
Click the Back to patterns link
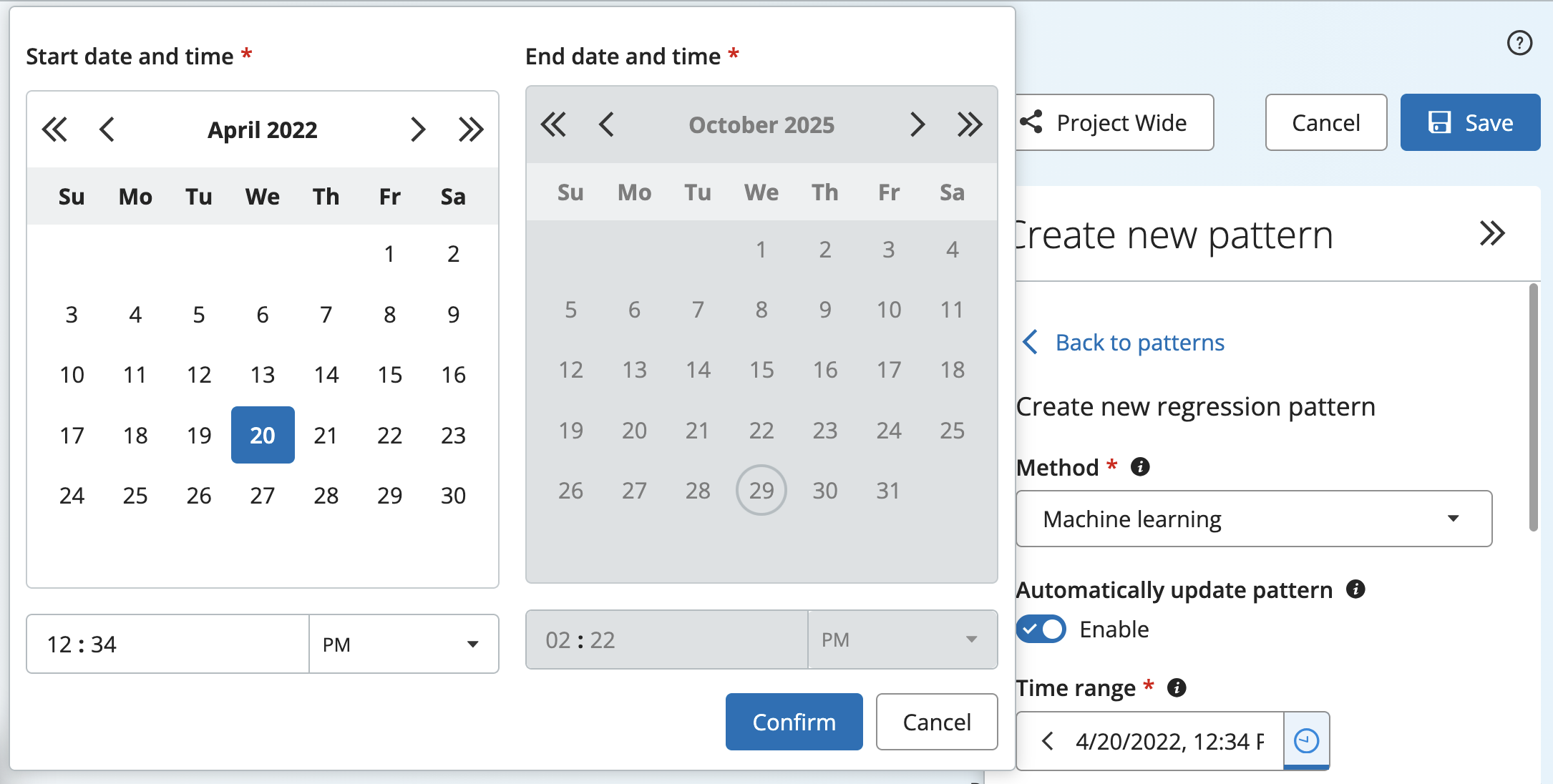(1139, 343)
